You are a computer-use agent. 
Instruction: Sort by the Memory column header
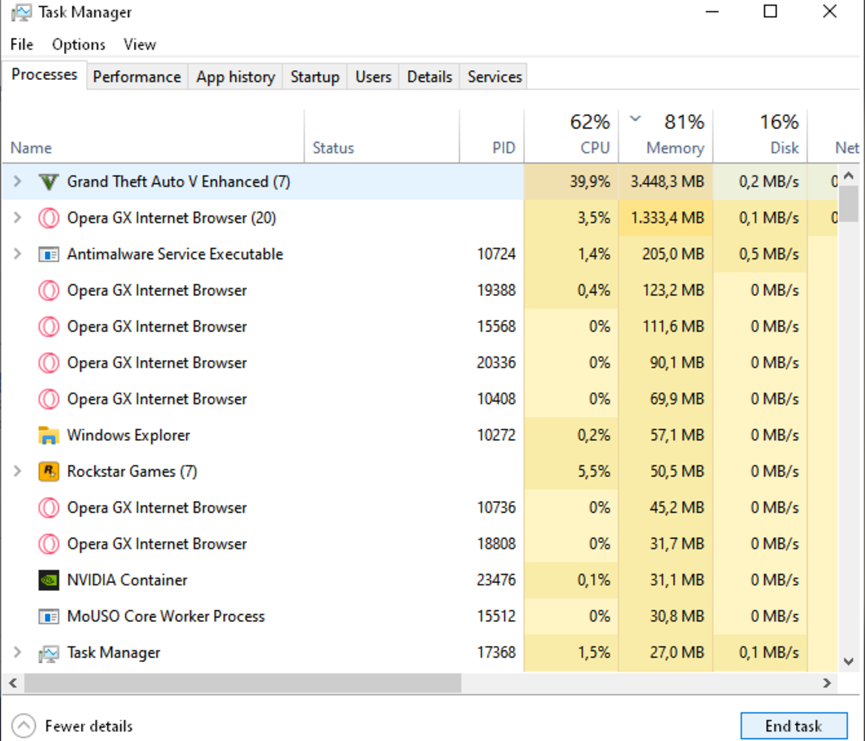(x=666, y=136)
